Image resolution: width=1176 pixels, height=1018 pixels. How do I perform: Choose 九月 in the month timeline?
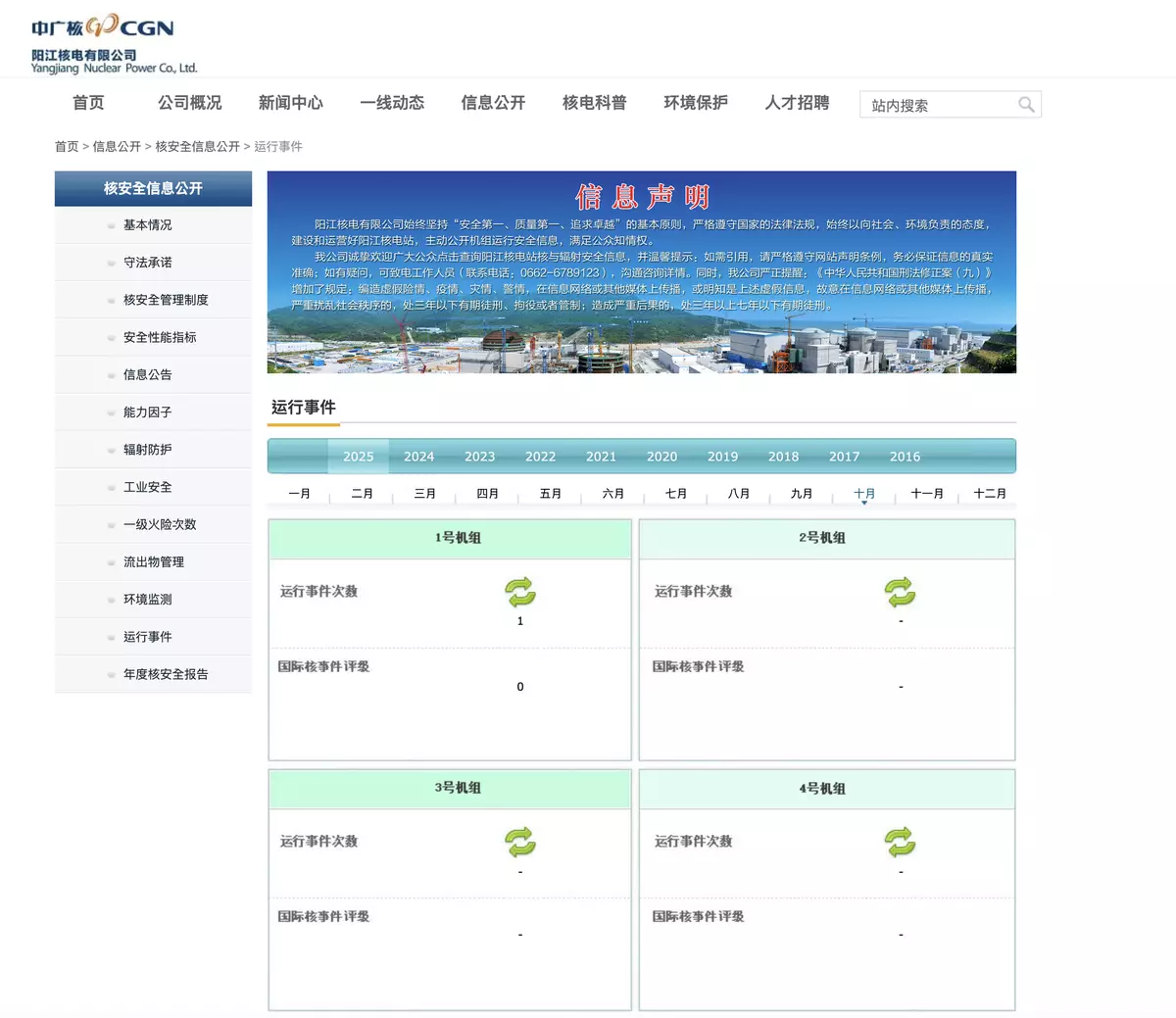(x=802, y=494)
